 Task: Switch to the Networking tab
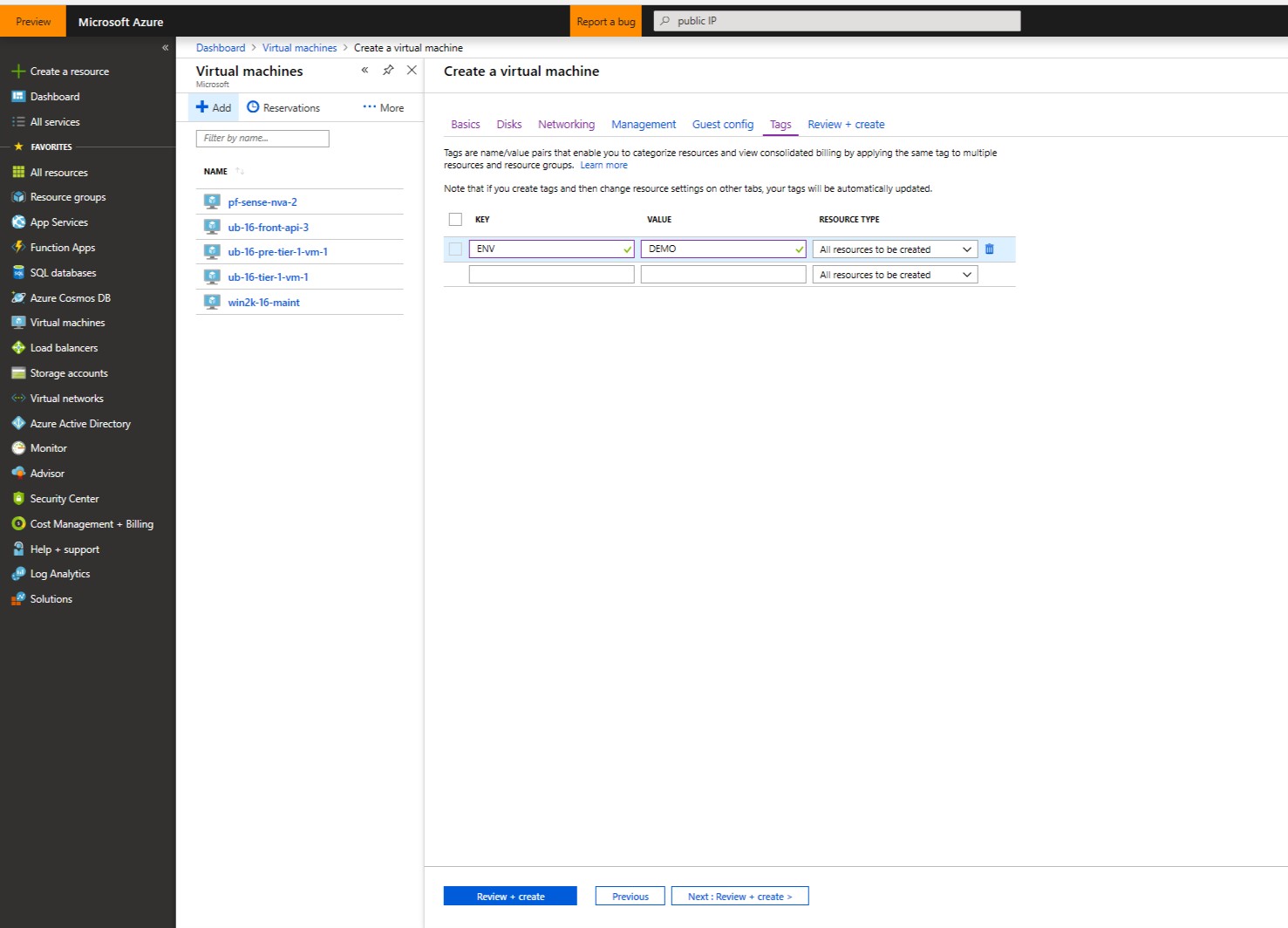(567, 125)
